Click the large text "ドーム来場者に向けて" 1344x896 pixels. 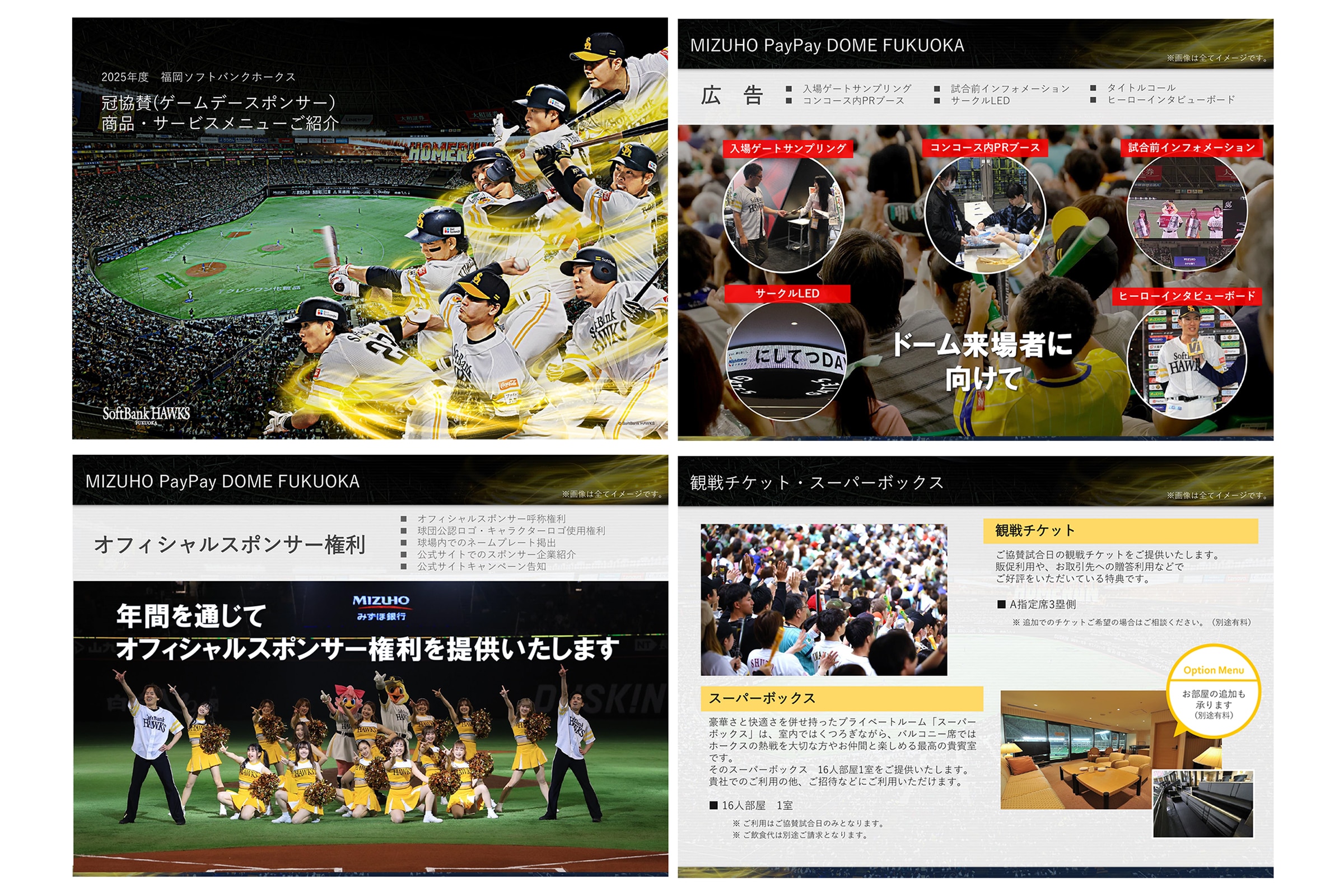pyautogui.click(x=982, y=362)
